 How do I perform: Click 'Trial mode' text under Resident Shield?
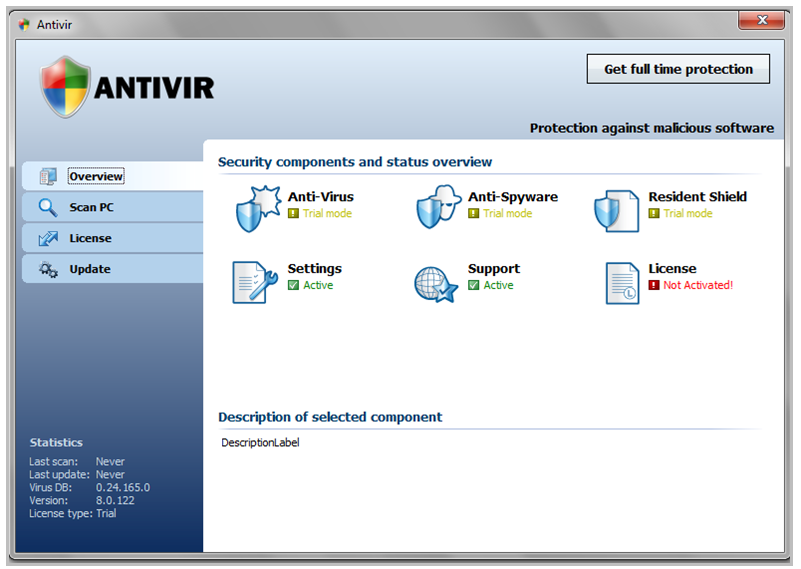(688, 213)
